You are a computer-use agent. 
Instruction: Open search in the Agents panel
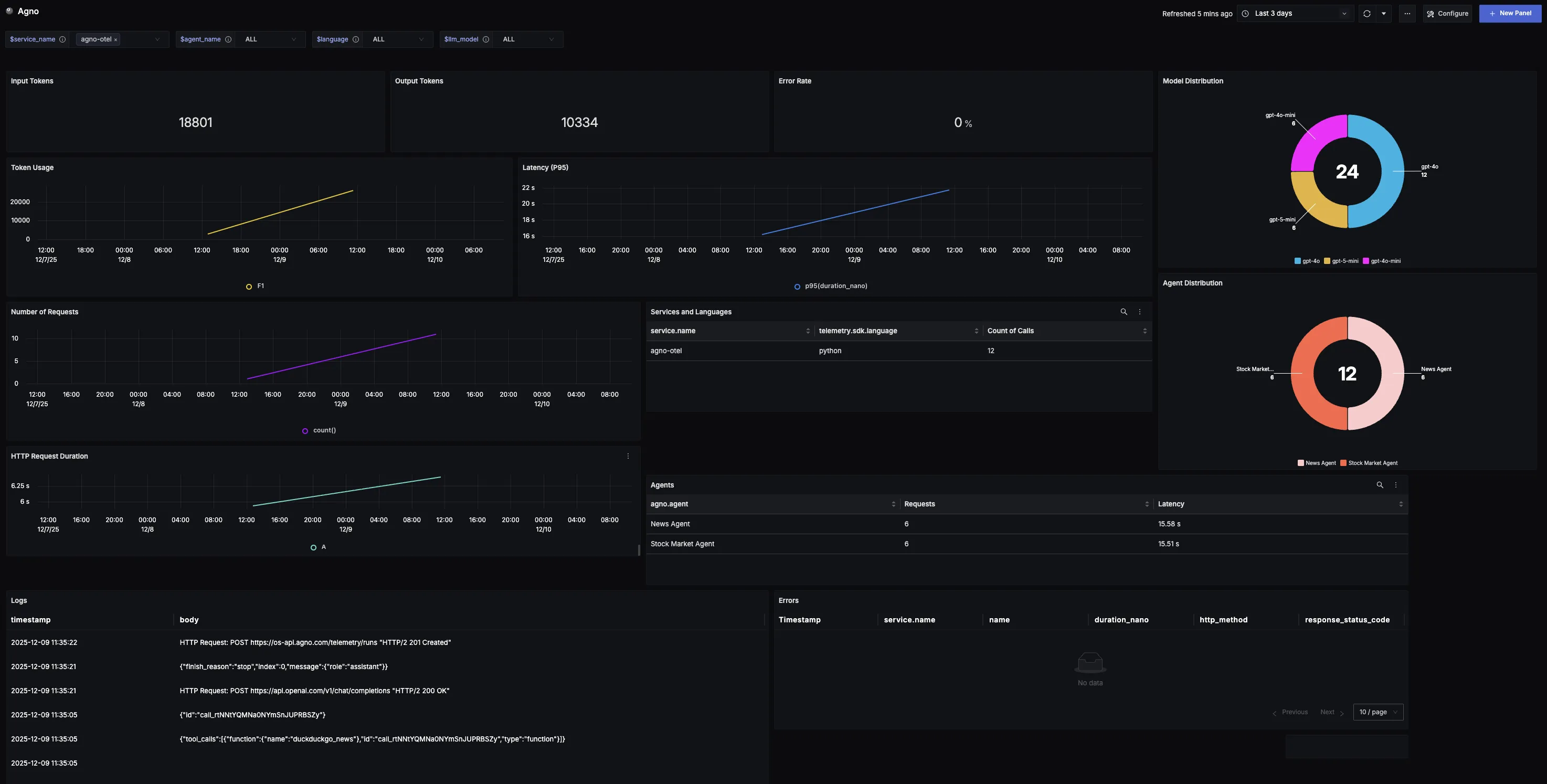[x=1380, y=485]
